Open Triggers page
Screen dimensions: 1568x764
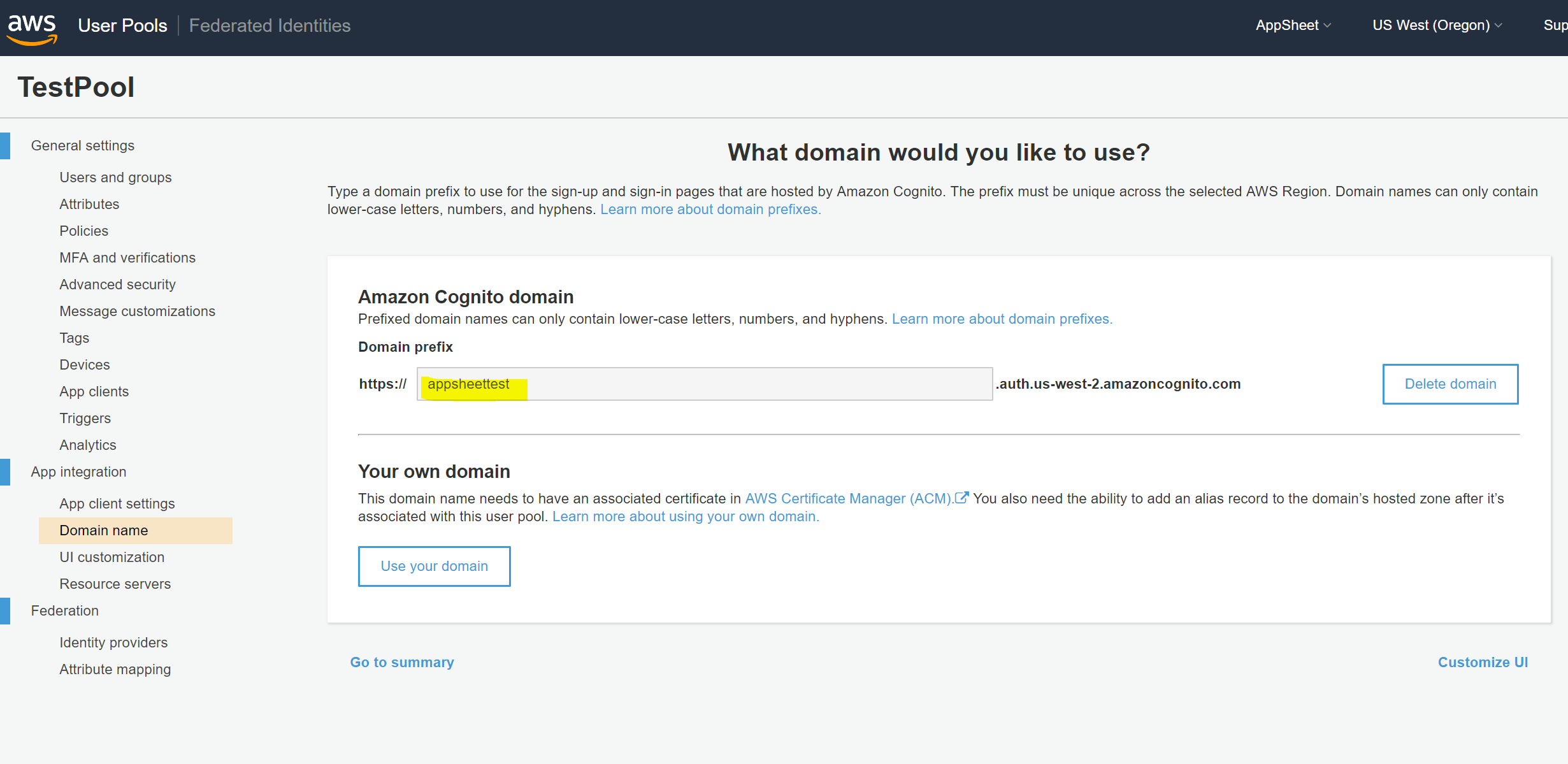[85, 418]
